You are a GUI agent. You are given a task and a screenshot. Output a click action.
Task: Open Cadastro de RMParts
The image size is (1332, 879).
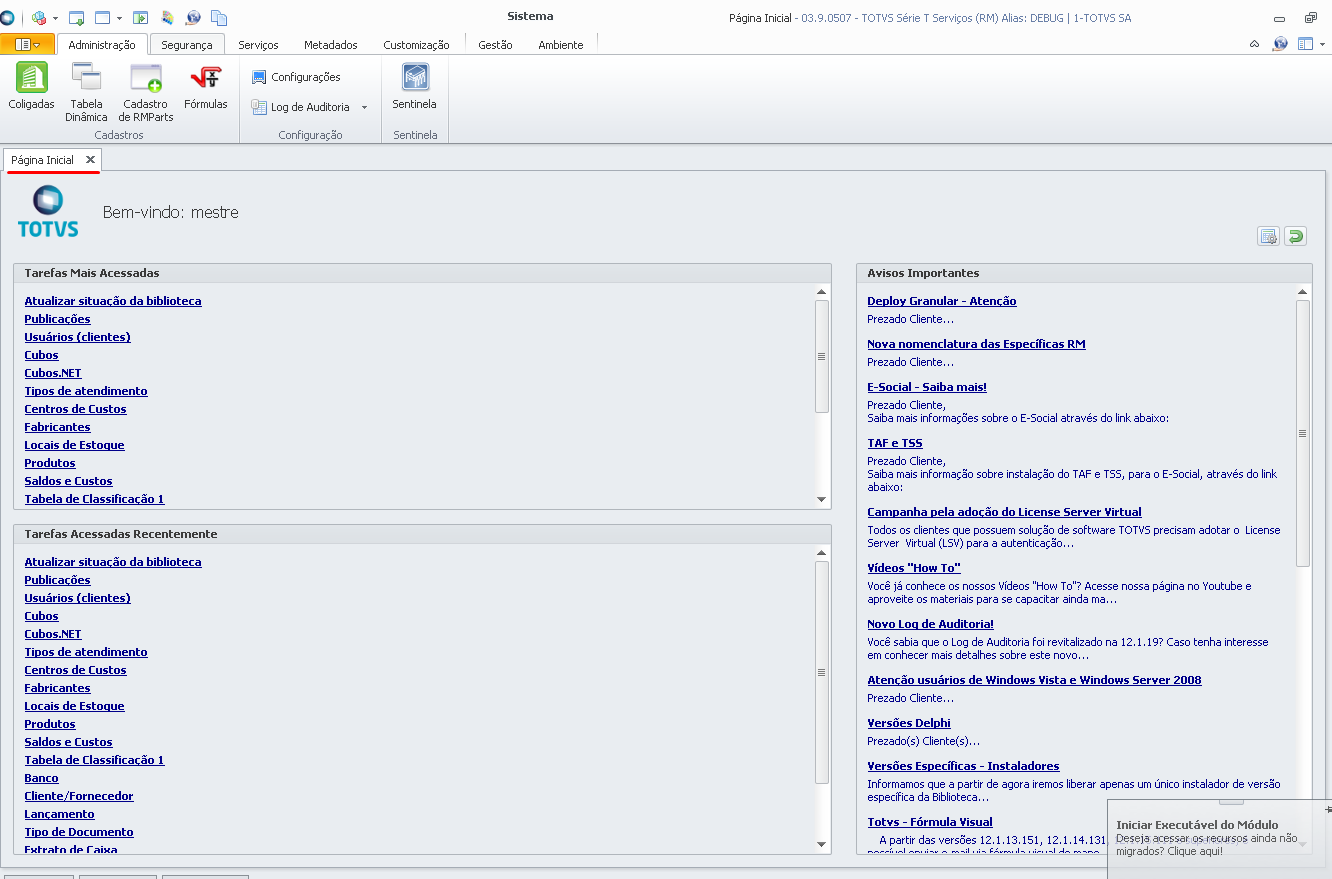point(146,92)
